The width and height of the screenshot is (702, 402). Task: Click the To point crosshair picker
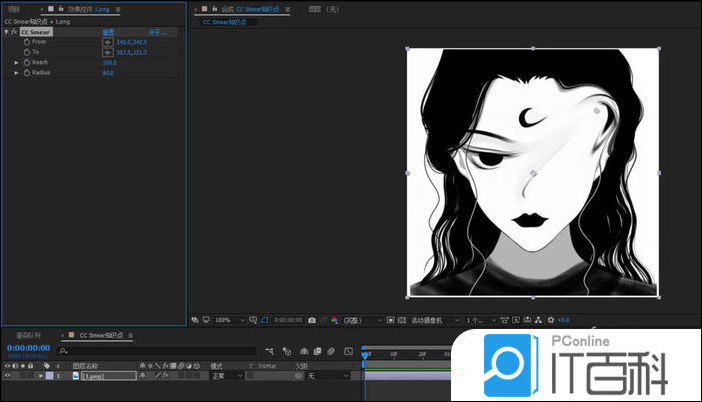[107, 52]
